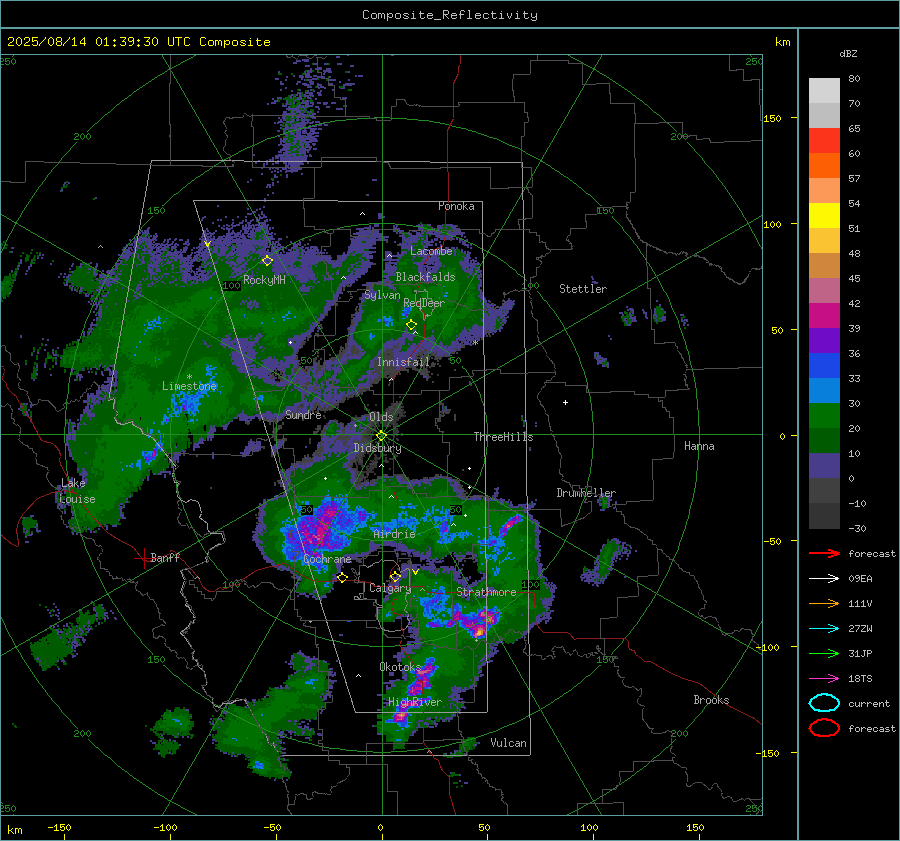900x841 pixels.
Task: Click the Lake Louise label
Action: pos(77,491)
